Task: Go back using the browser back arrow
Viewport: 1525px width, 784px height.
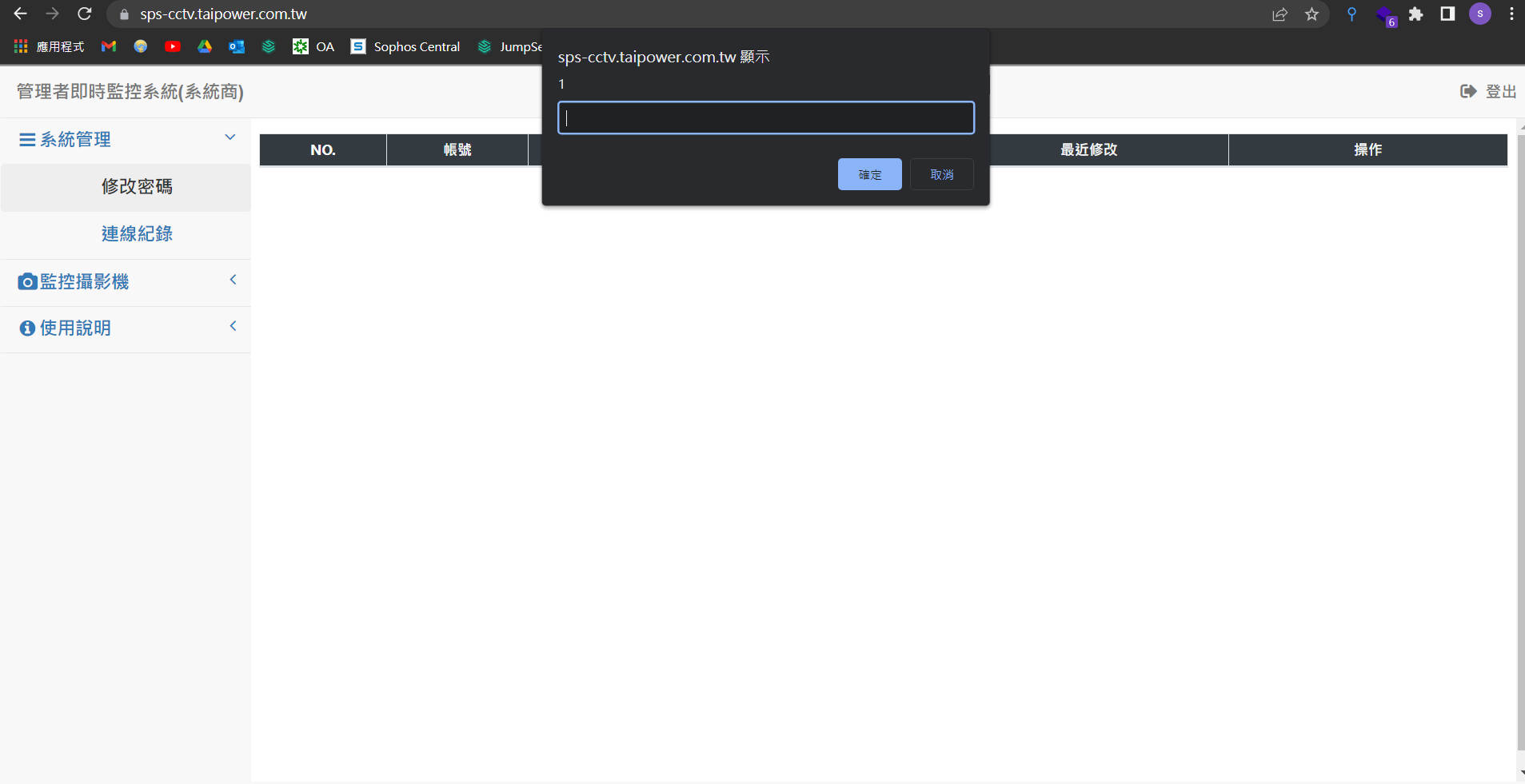Action: pos(21,14)
